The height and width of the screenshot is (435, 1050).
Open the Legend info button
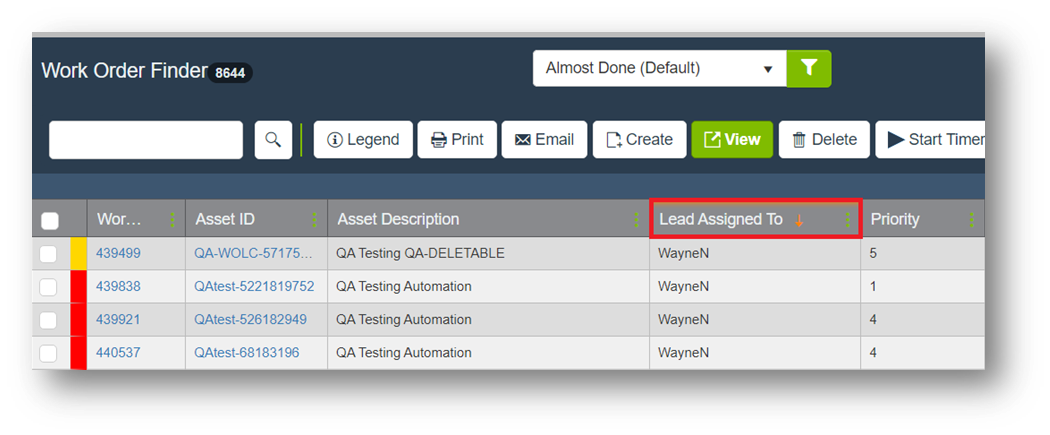point(363,140)
